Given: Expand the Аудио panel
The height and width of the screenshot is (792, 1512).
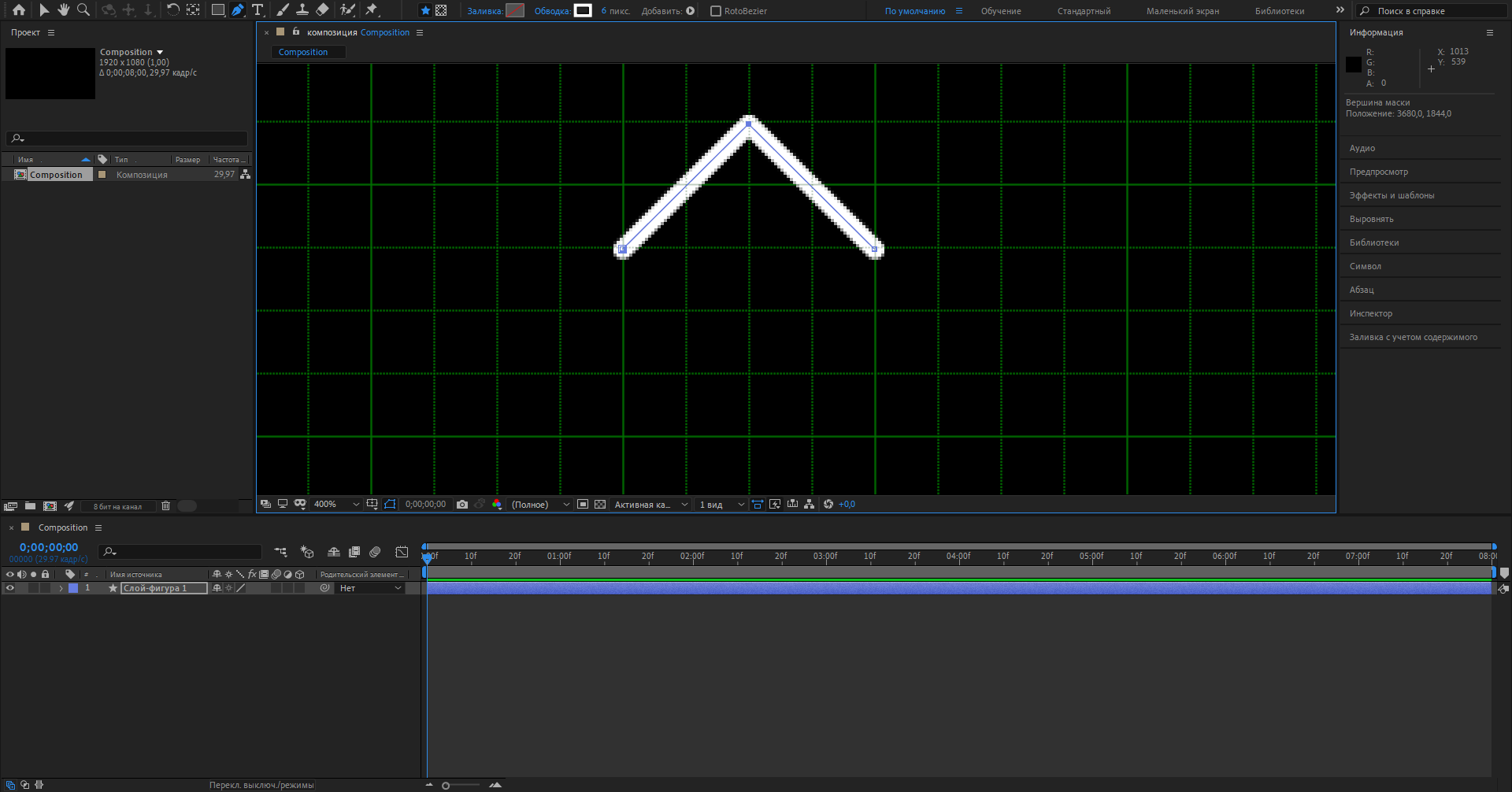Looking at the screenshot, I should (x=1362, y=148).
